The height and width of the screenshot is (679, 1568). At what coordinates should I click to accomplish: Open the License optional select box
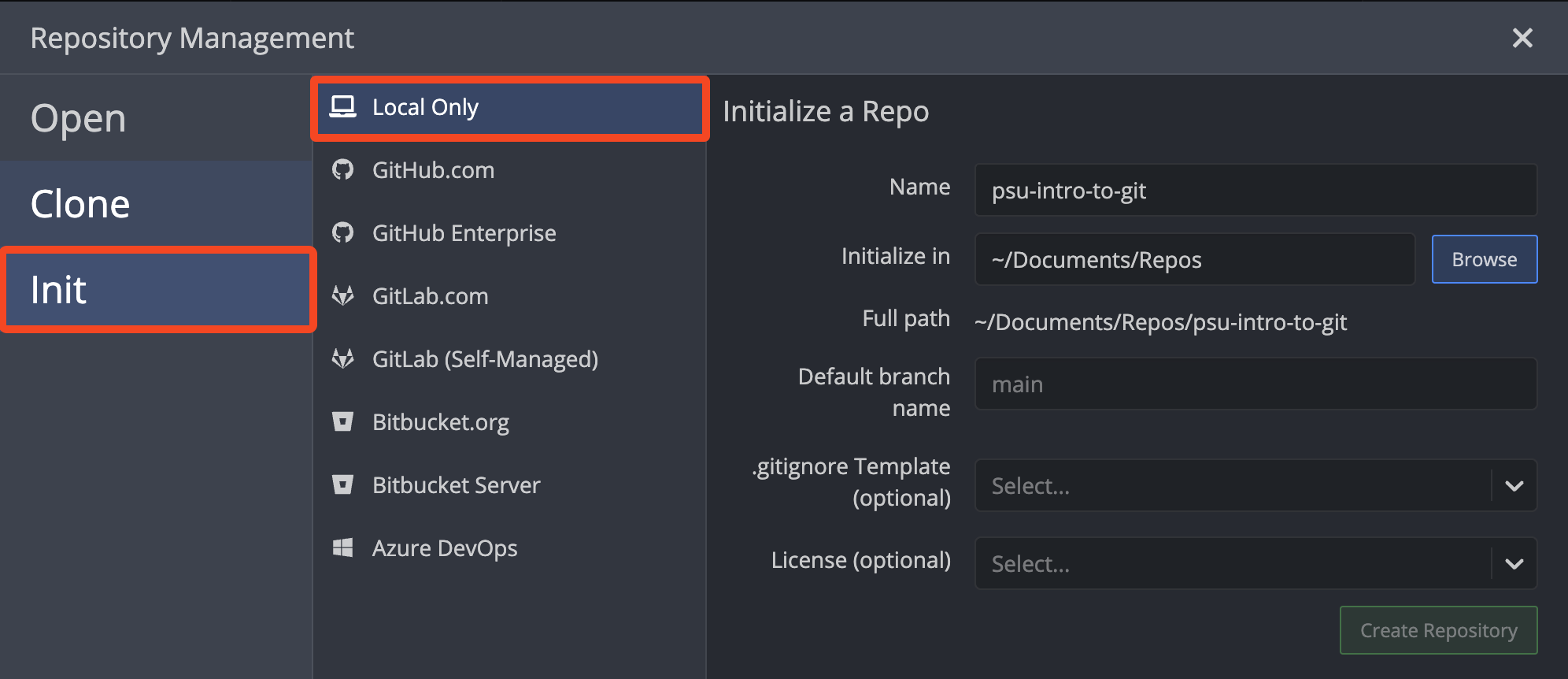(1232, 564)
